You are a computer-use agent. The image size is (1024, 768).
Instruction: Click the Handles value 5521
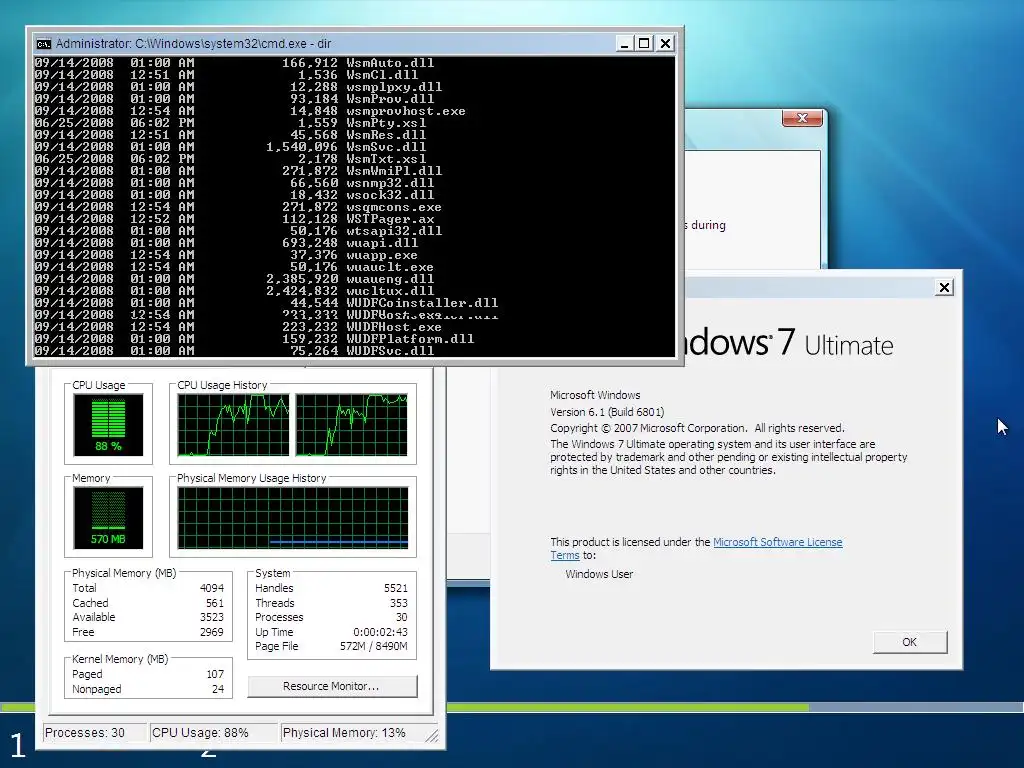point(396,588)
